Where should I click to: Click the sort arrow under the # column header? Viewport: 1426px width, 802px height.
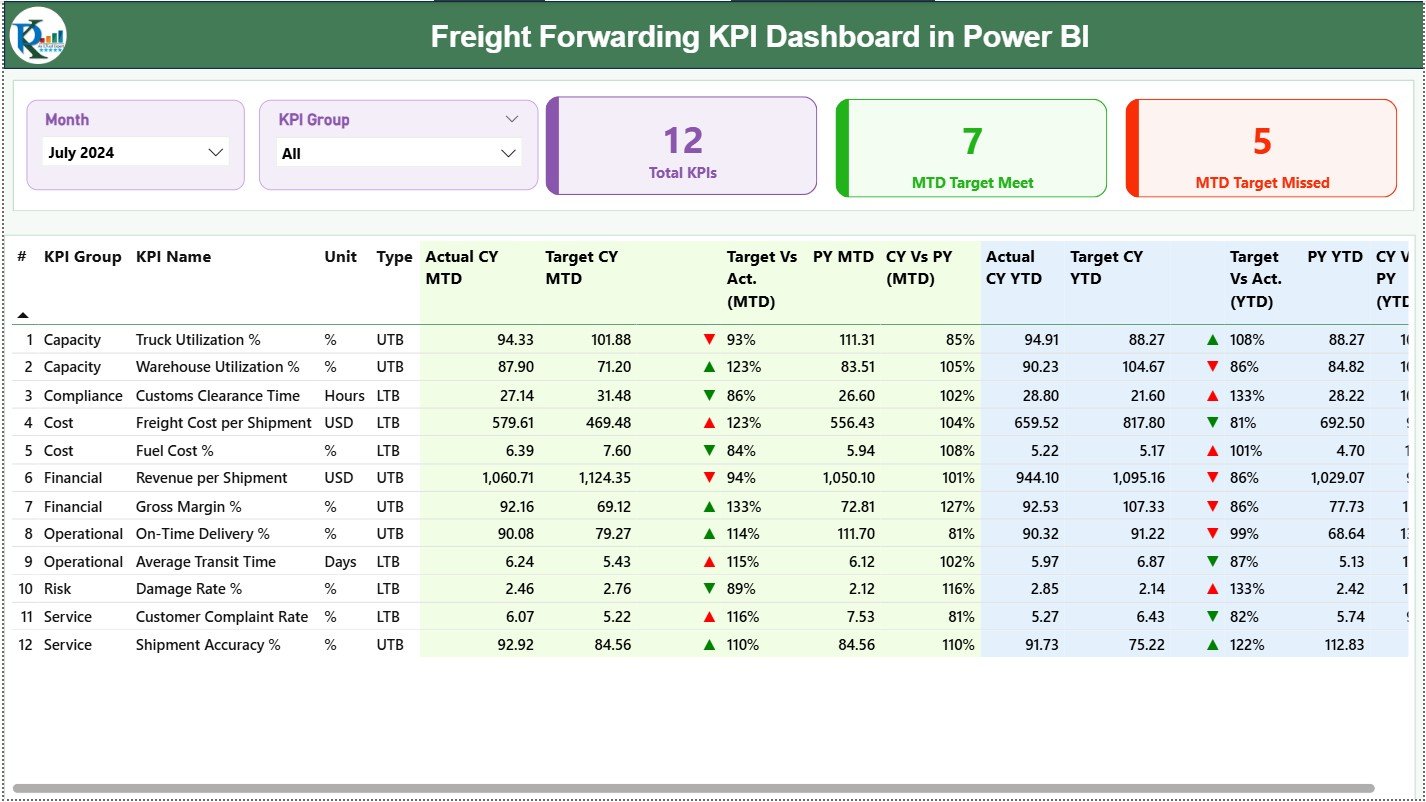(23, 314)
